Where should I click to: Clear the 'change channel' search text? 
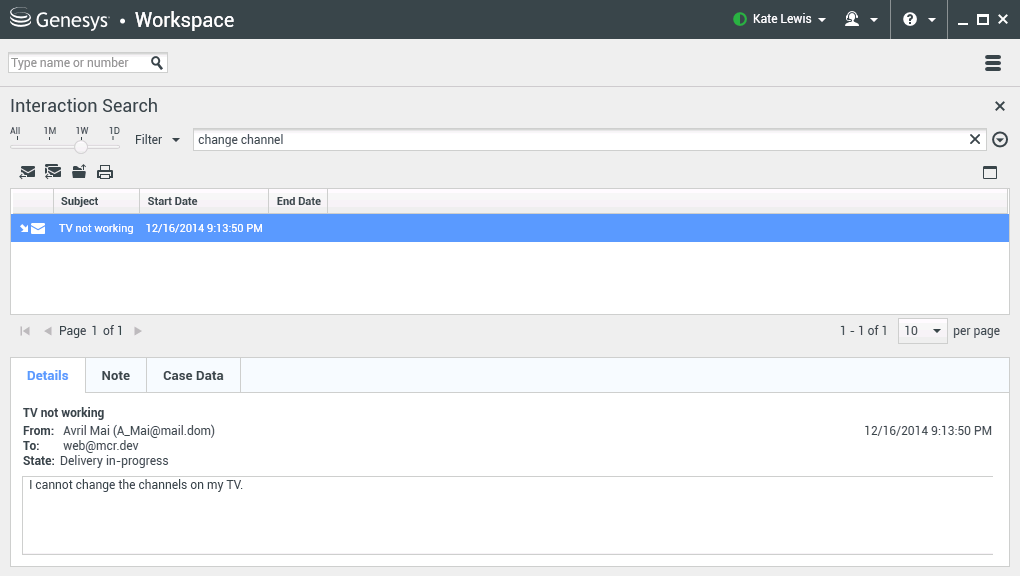[975, 140]
